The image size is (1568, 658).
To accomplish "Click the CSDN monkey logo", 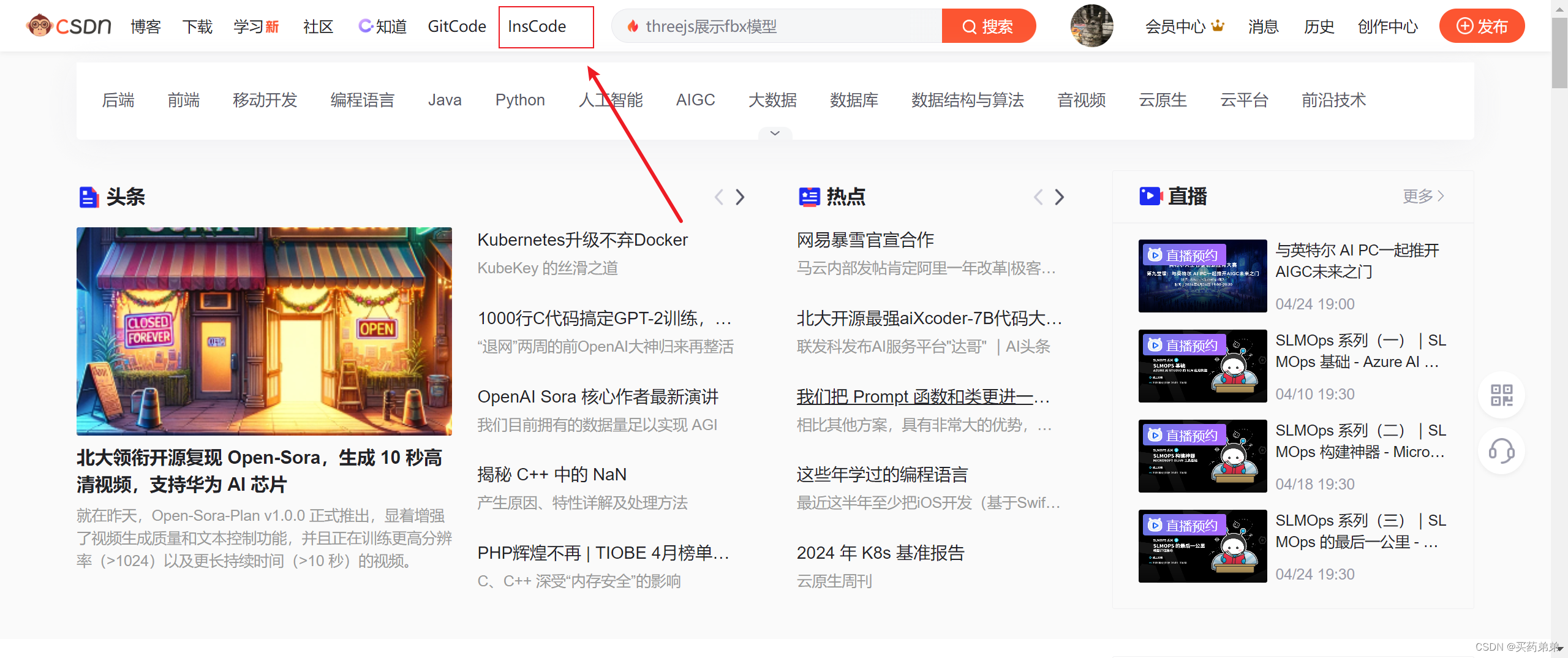I will [x=69, y=26].
